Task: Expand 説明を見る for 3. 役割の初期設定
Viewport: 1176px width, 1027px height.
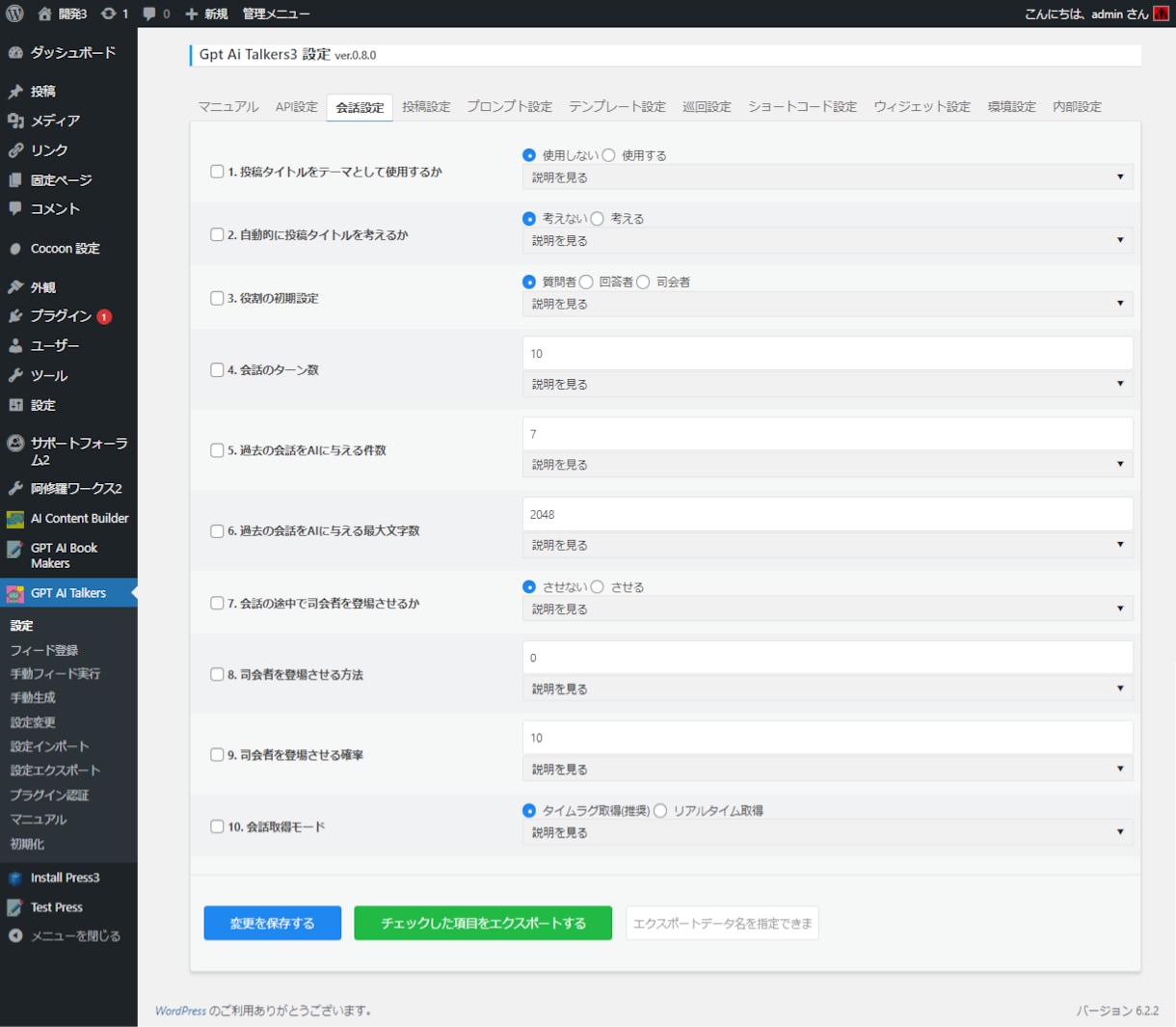Action: click(827, 304)
